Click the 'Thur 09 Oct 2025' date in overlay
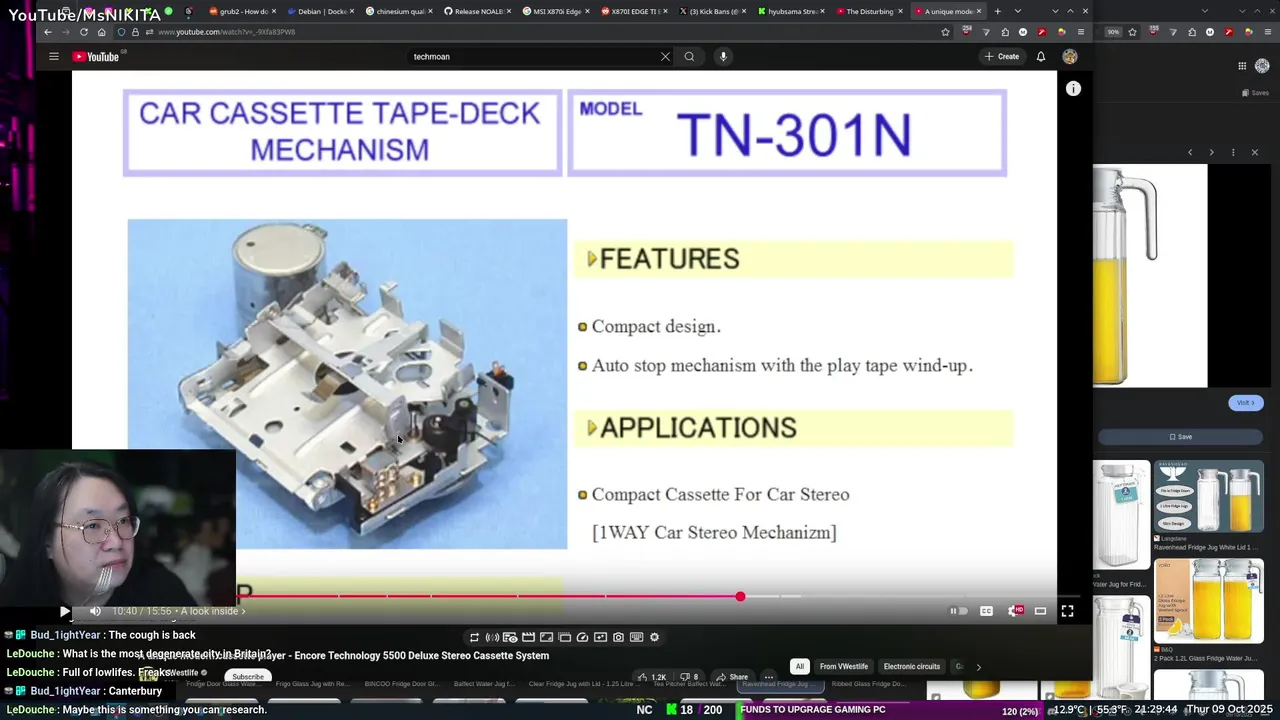 (x=1227, y=709)
